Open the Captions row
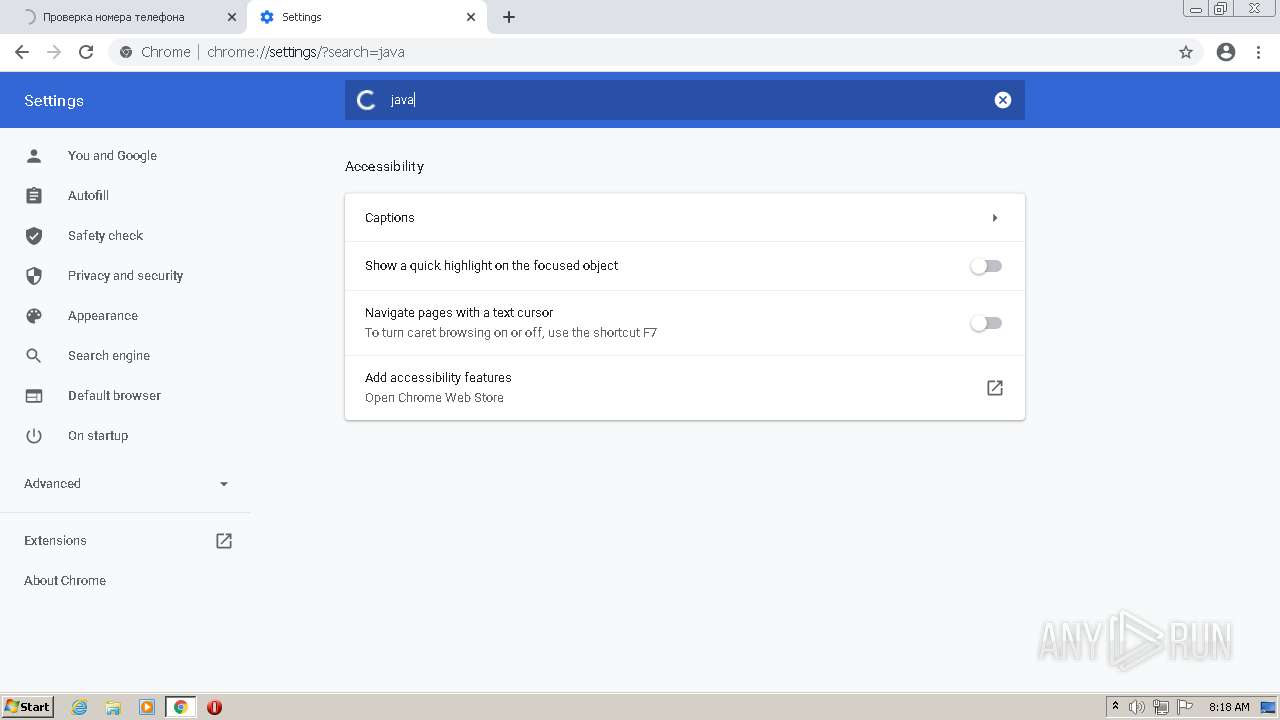This screenshot has height=720, width=1280. pyautogui.click(x=685, y=218)
